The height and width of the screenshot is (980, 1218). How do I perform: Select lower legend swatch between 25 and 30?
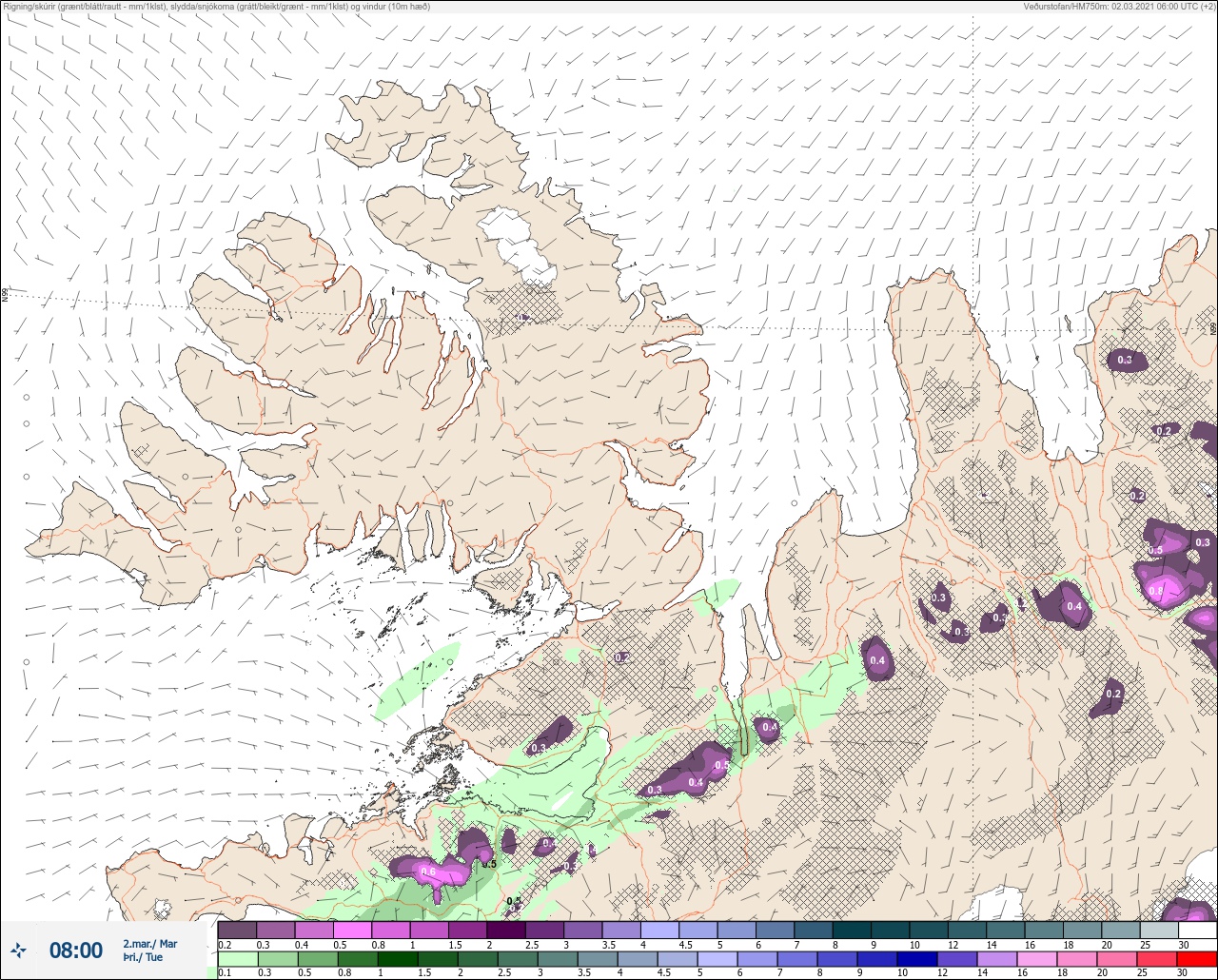coord(1159,957)
